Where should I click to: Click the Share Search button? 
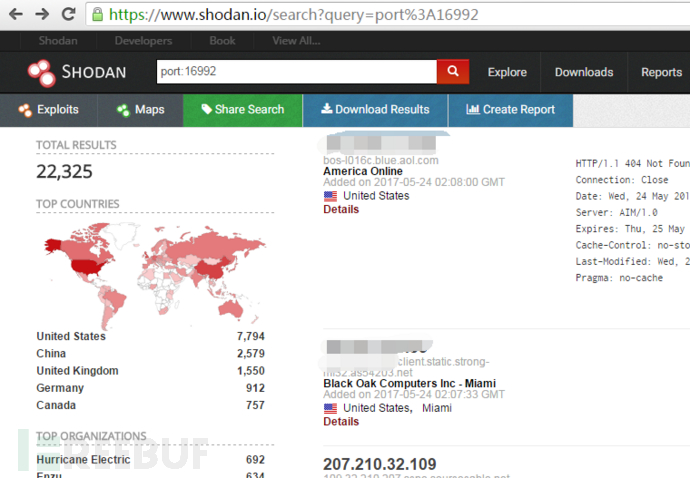click(x=243, y=110)
